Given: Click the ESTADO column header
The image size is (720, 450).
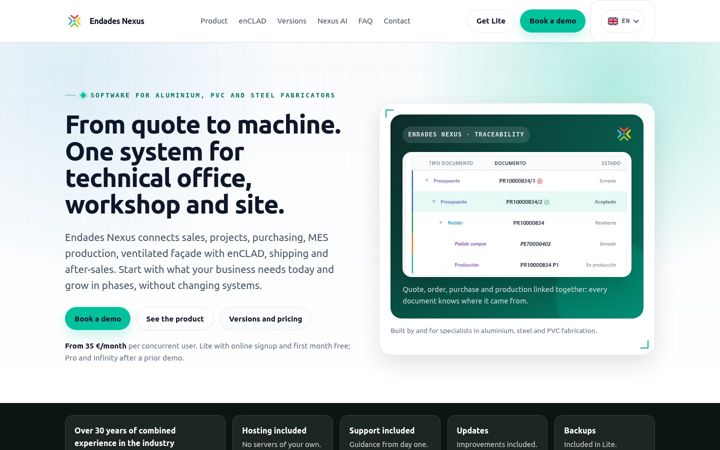Looking at the screenshot, I should [611, 163].
